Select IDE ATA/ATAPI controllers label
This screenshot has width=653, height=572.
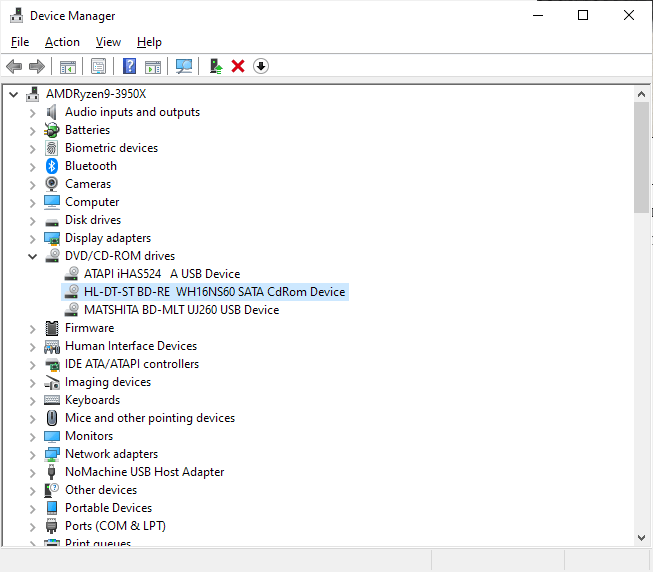tap(132, 364)
